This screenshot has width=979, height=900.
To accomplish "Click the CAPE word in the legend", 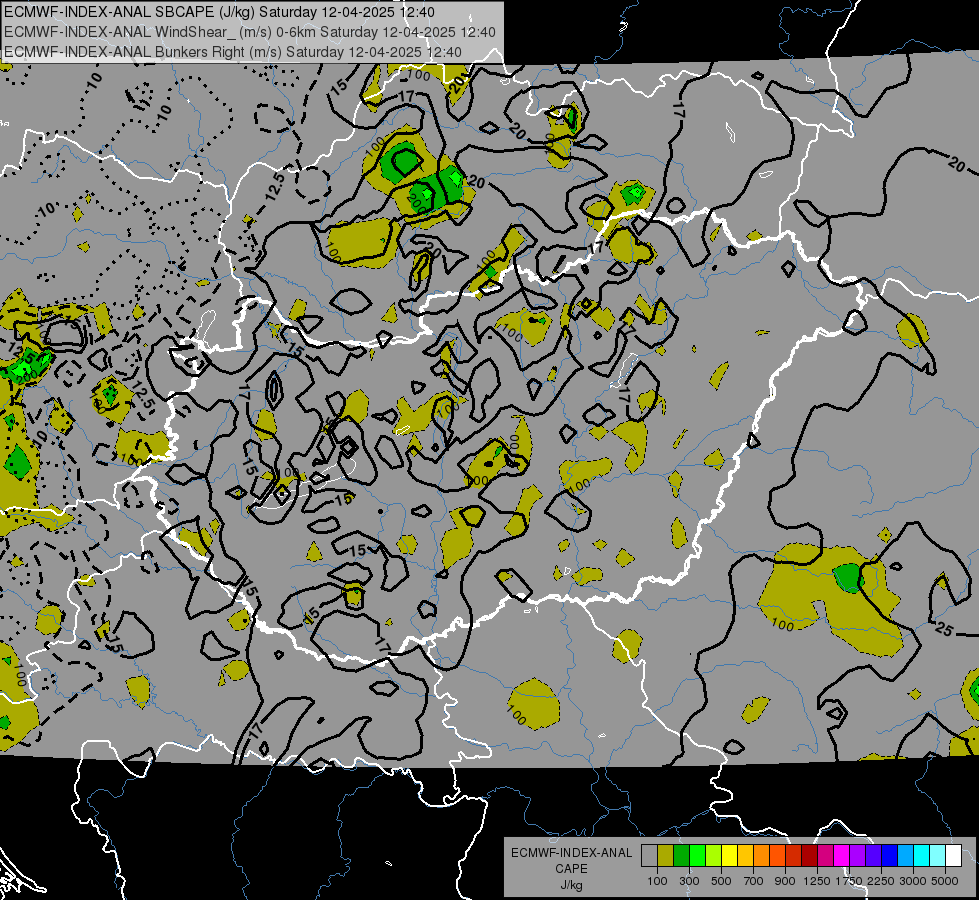I will [x=571, y=869].
